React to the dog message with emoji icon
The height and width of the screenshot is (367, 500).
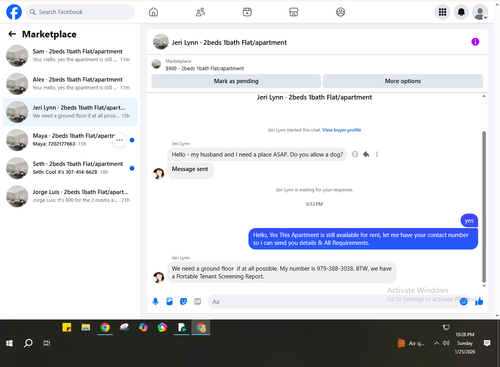point(355,154)
